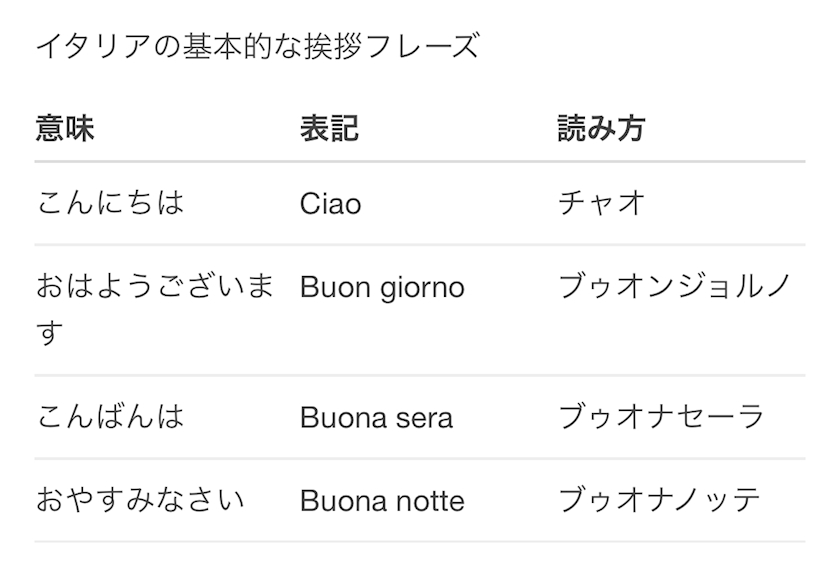Select the 読み方 column header
Screen dimensions: 840x562
(601, 129)
